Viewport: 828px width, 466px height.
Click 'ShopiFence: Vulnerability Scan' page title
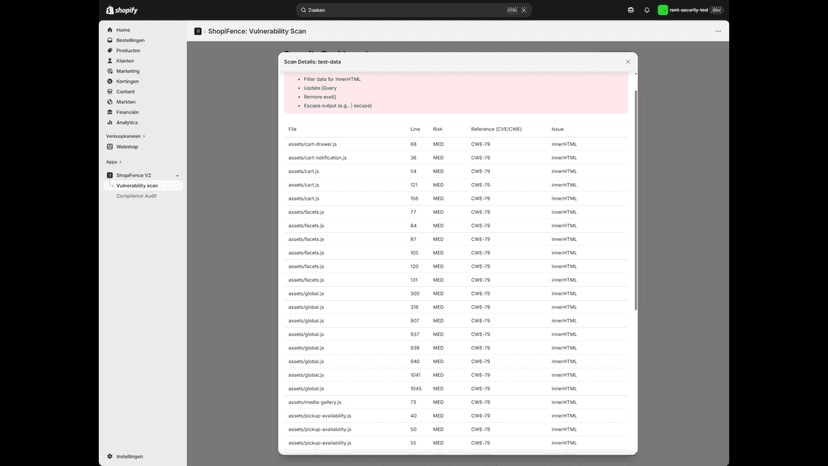click(257, 31)
